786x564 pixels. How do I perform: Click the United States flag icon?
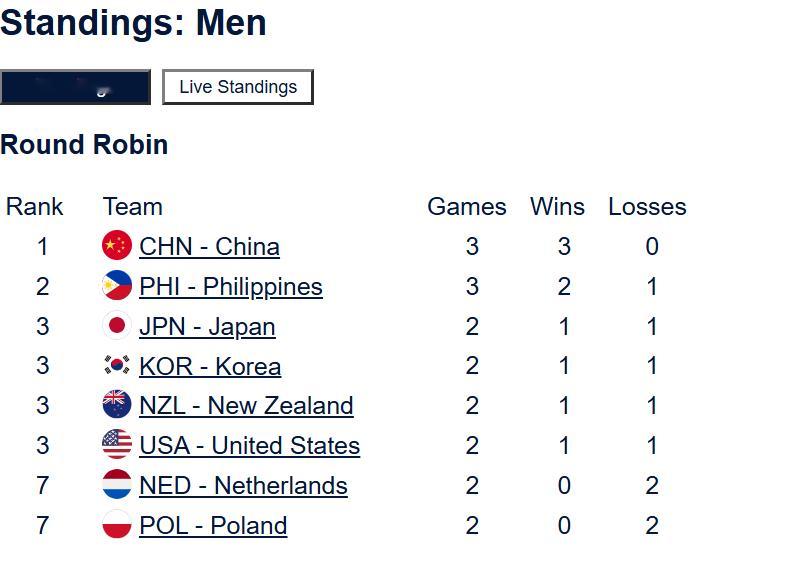click(x=117, y=445)
